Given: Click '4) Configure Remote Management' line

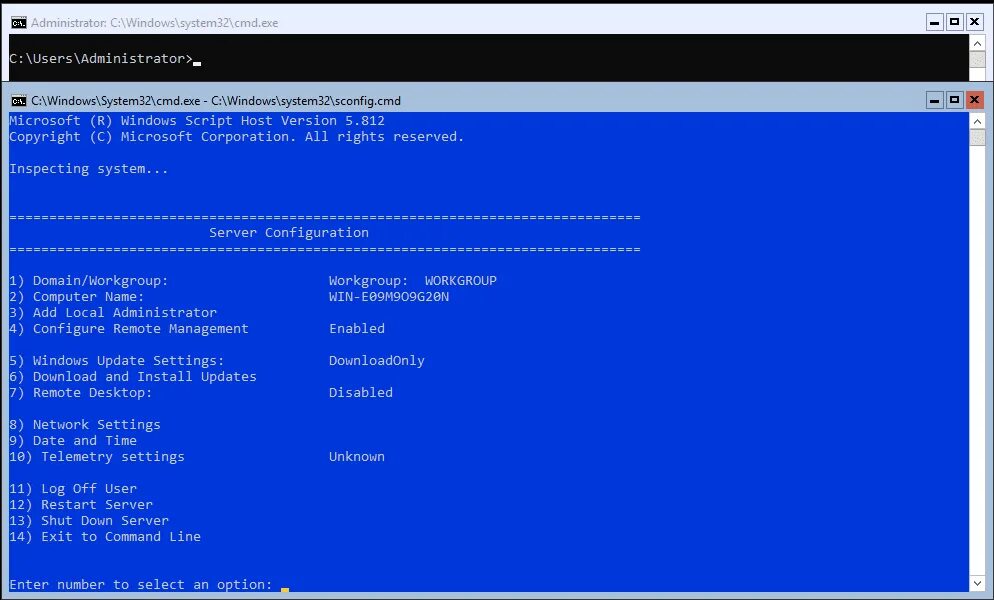Looking at the screenshot, I should click(129, 329).
